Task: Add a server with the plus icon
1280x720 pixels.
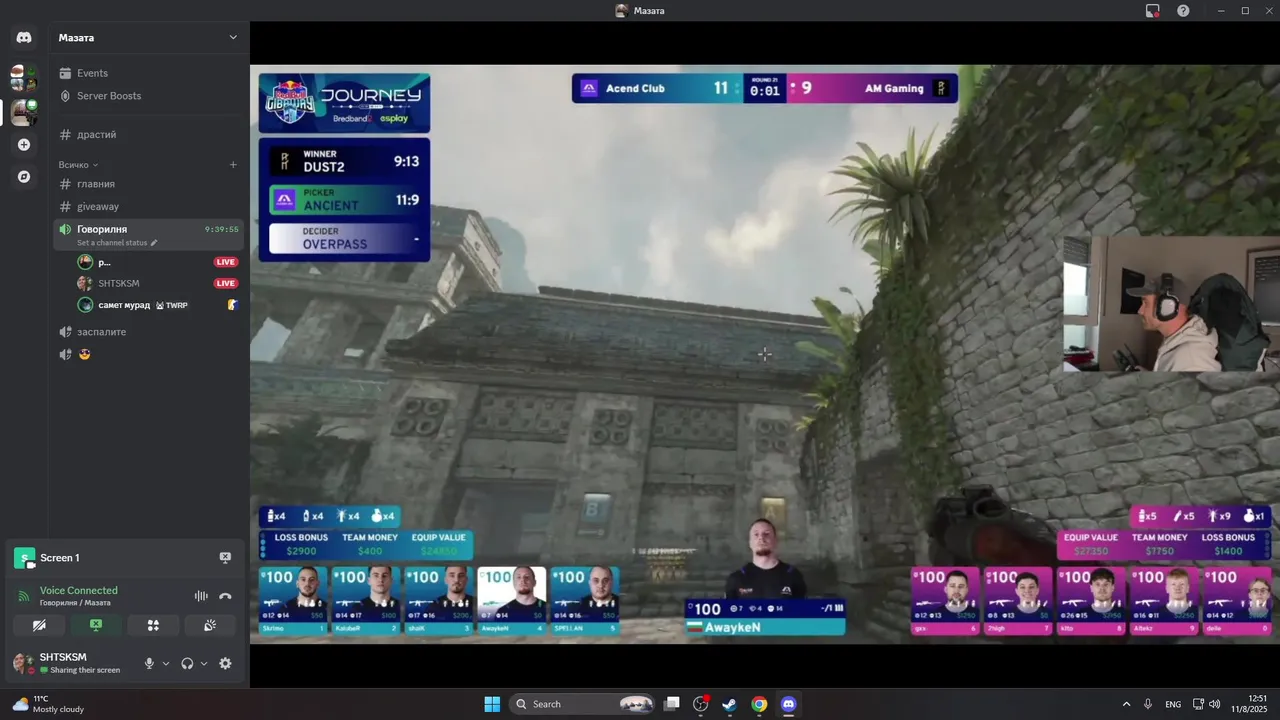Action: (x=24, y=145)
